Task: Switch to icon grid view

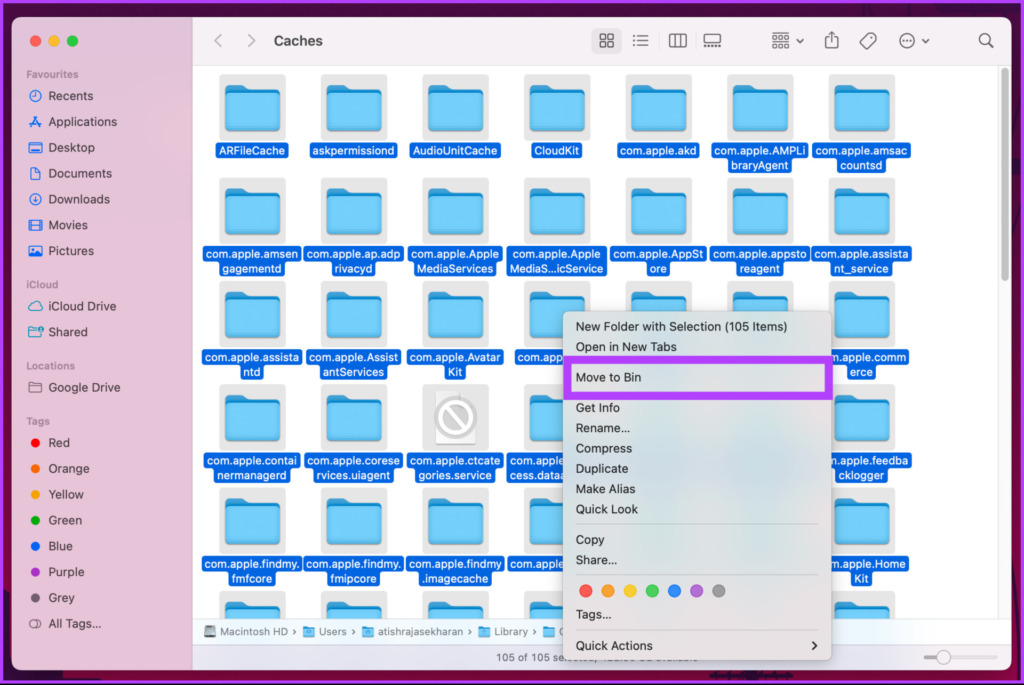Action: point(606,41)
